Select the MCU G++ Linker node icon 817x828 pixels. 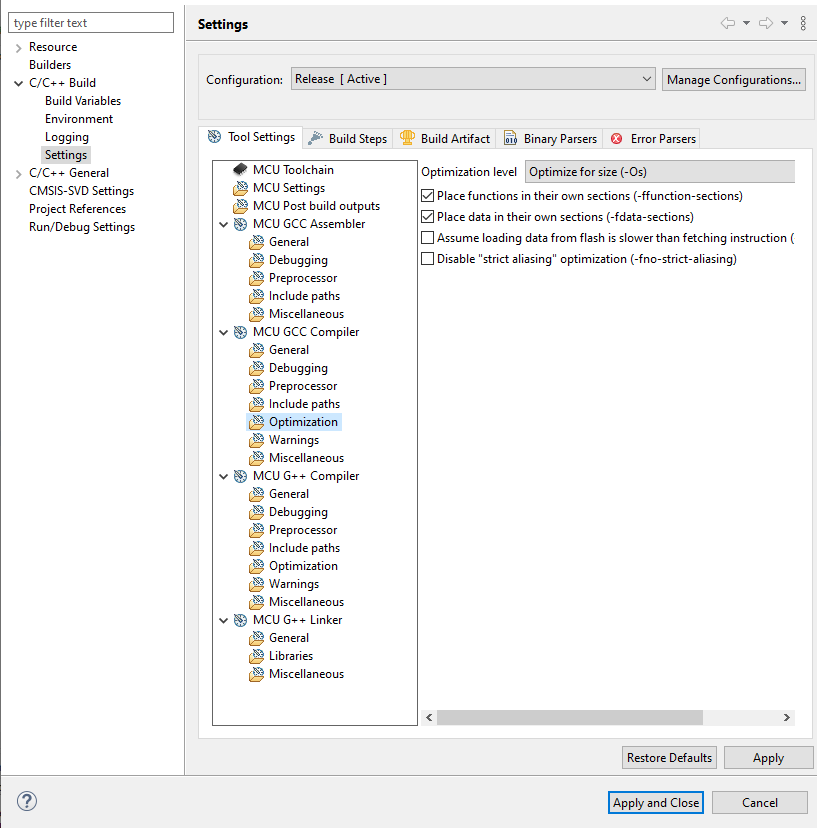pyautogui.click(x=239, y=619)
